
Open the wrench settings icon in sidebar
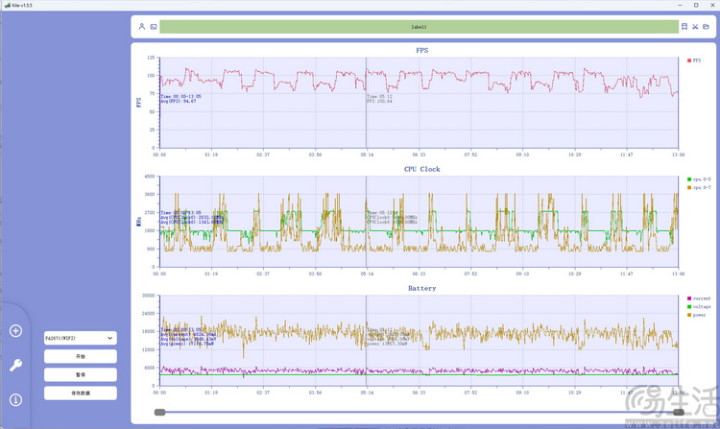point(16,365)
